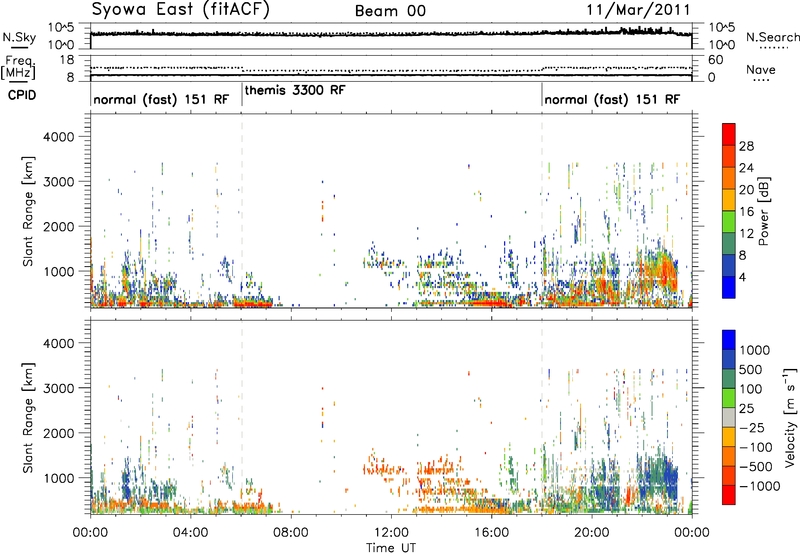Click the '4000' range tick of the power panel

(x=59, y=137)
